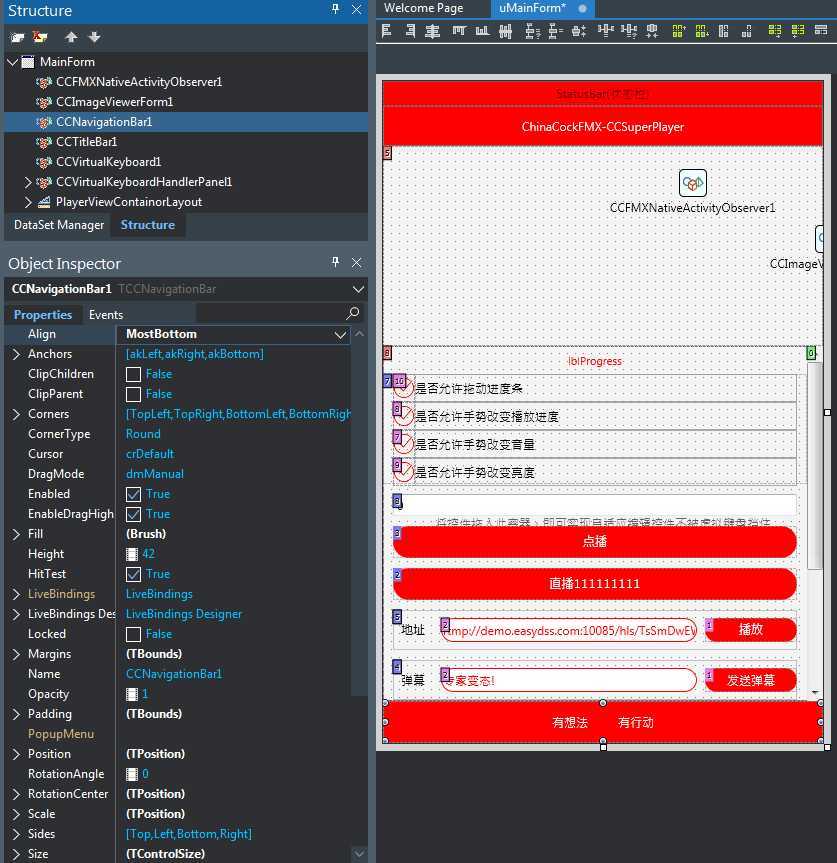Click the align right edges toolbar icon

click(410, 31)
